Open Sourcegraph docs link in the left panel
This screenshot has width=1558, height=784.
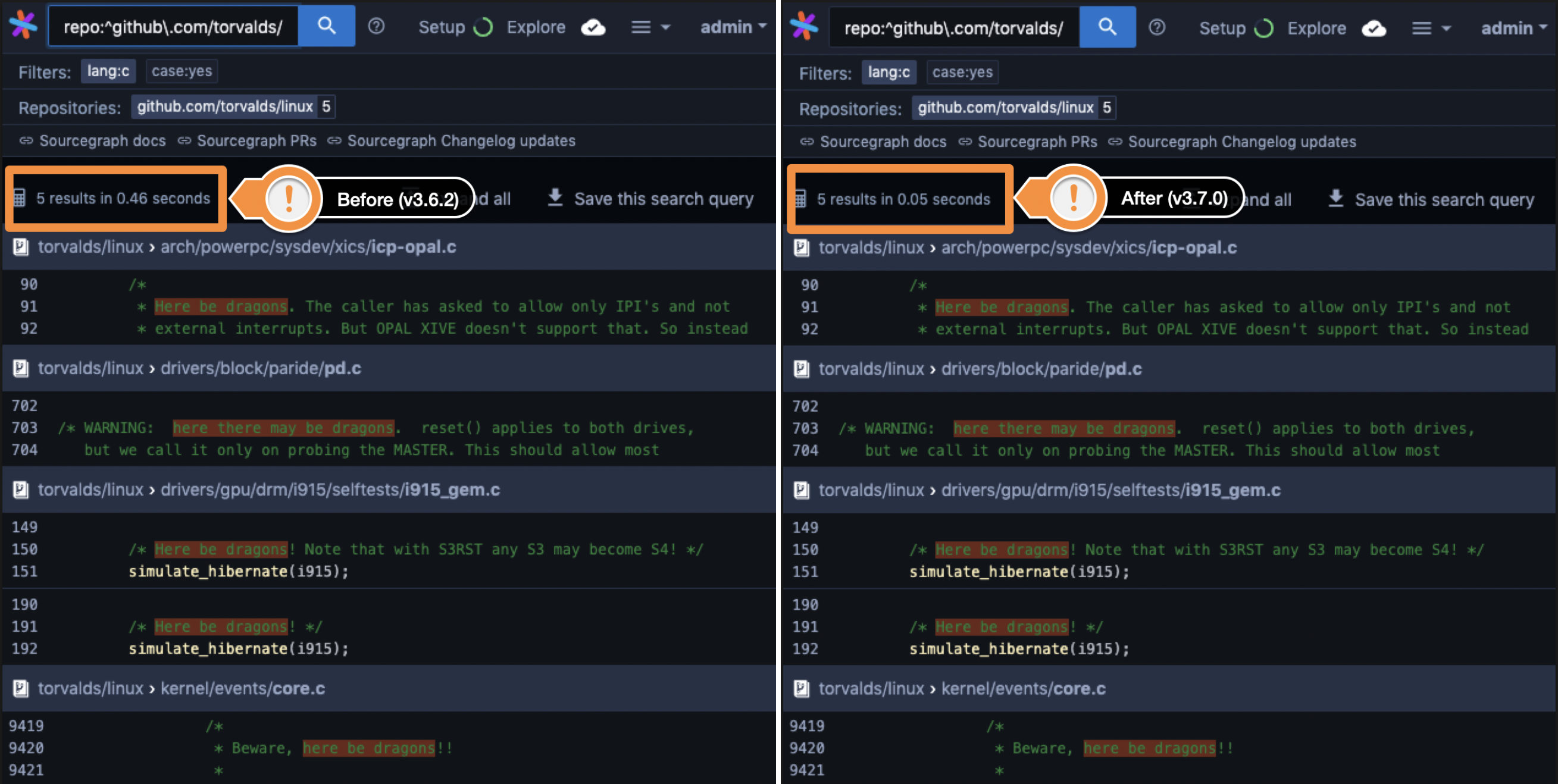pos(102,141)
